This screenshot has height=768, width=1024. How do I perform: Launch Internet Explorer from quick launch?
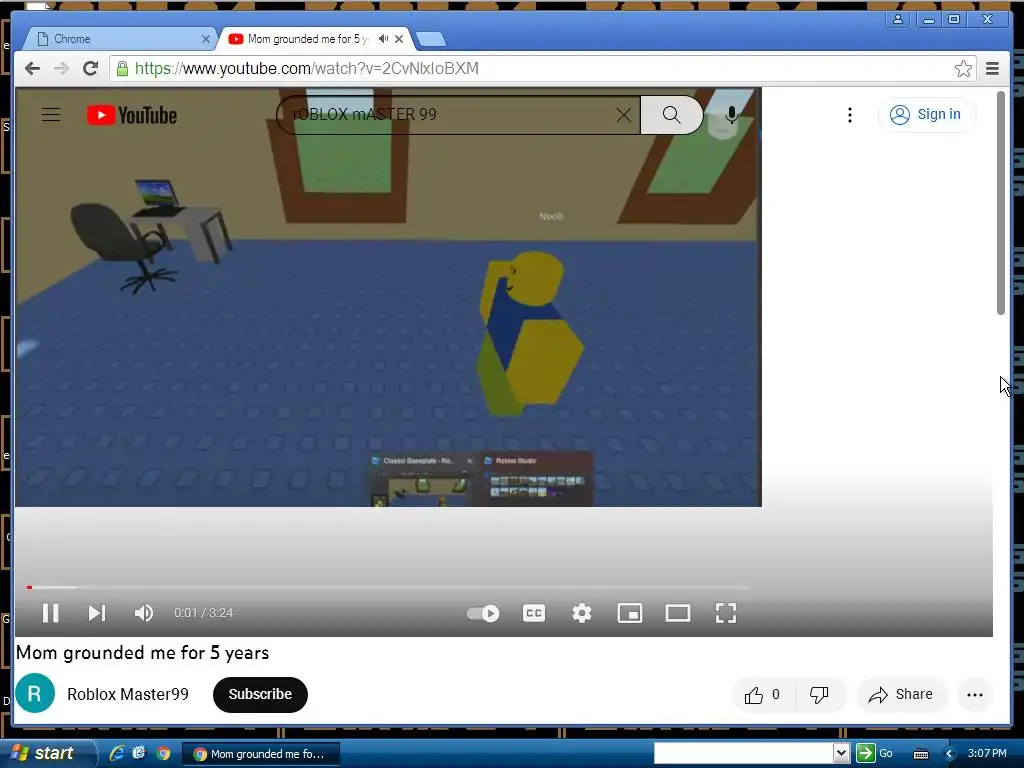coord(117,754)
